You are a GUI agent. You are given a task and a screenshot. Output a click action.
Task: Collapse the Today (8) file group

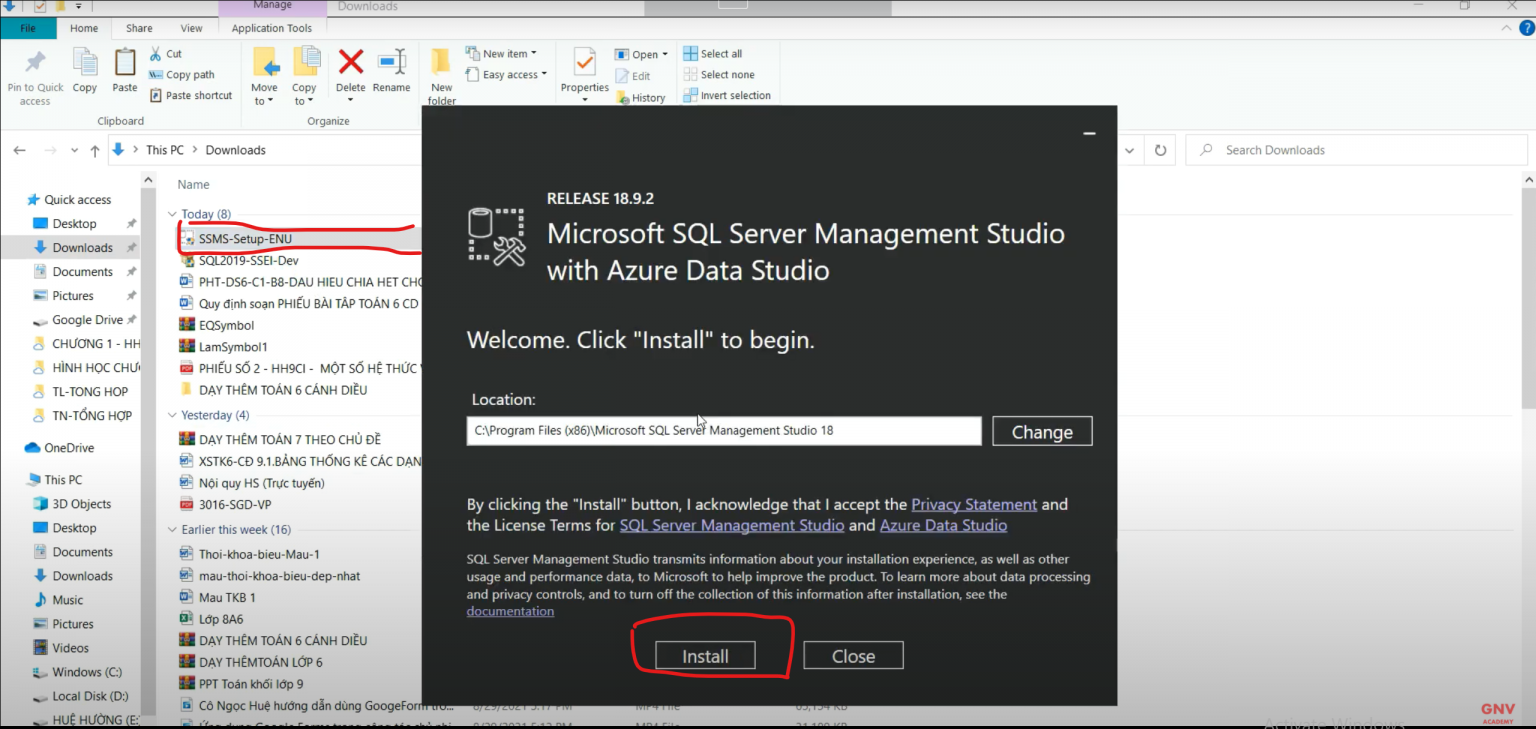172,213
